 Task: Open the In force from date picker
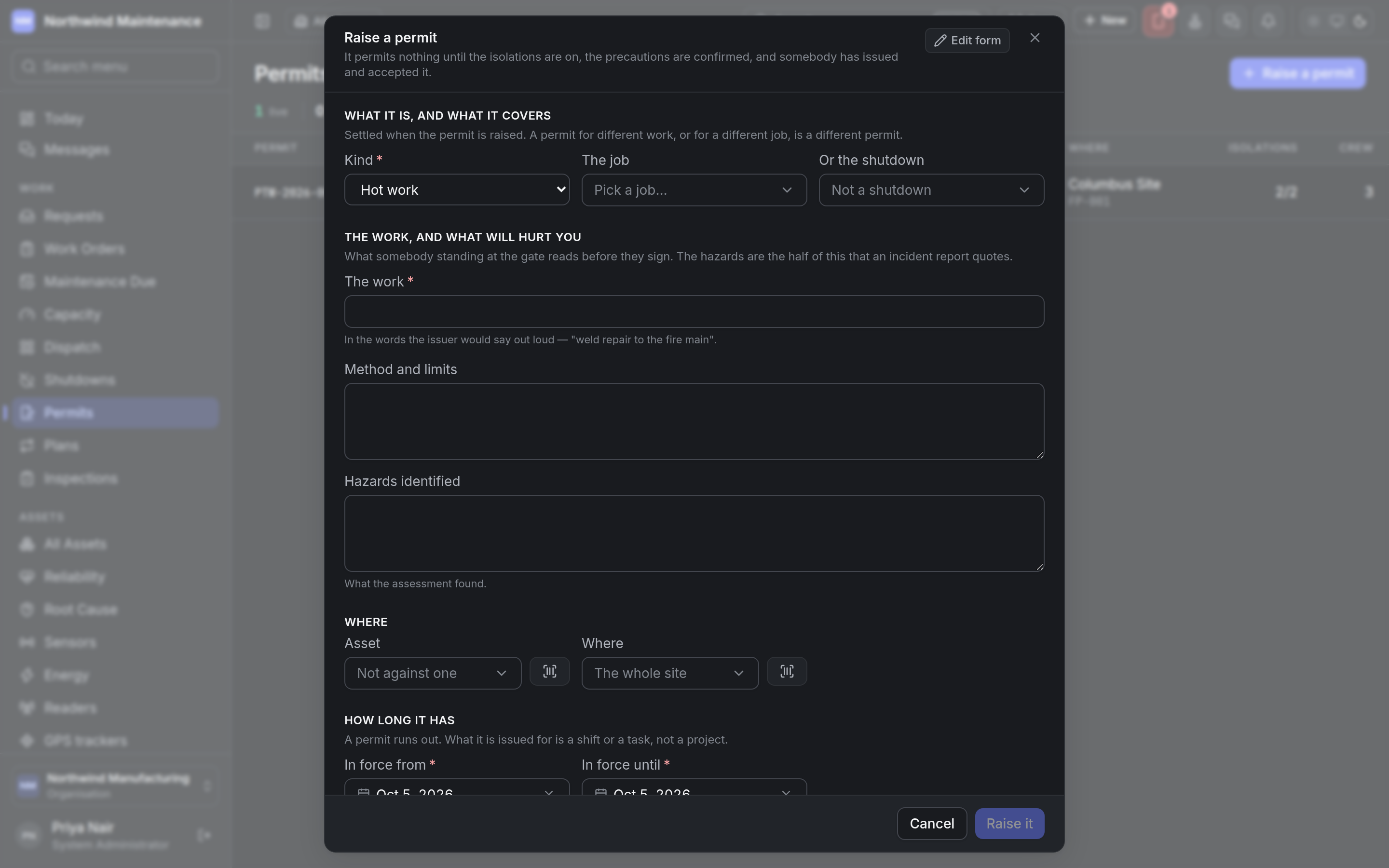pos(457,787)
